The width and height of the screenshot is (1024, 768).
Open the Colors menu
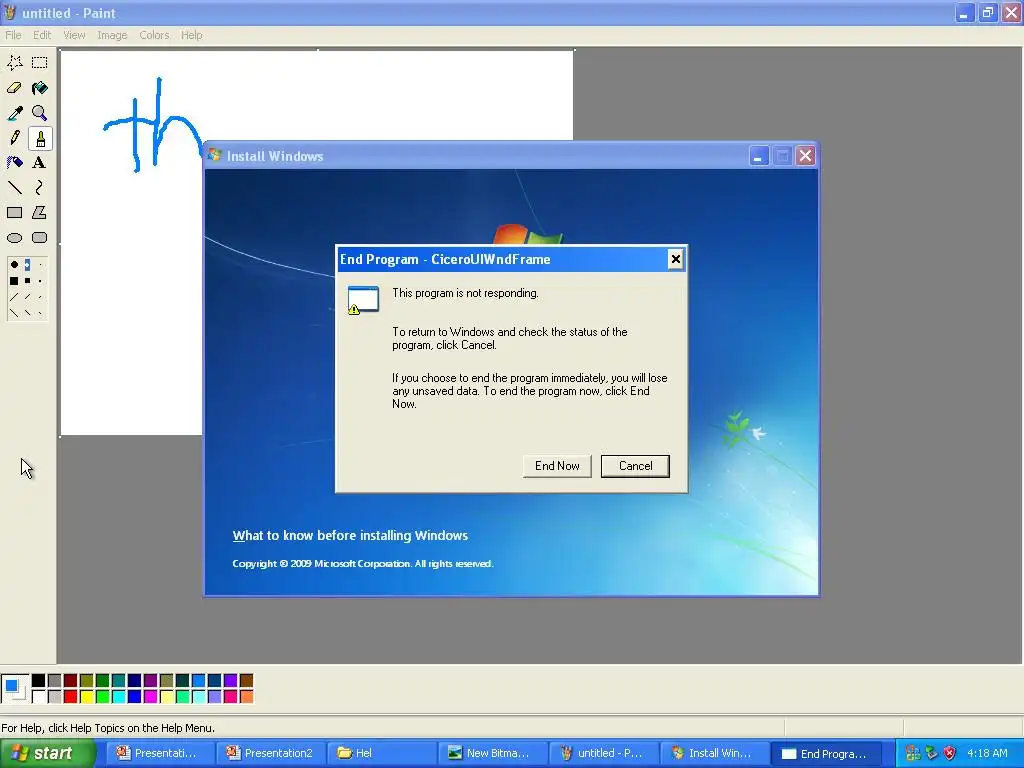(x=154, y=35)
